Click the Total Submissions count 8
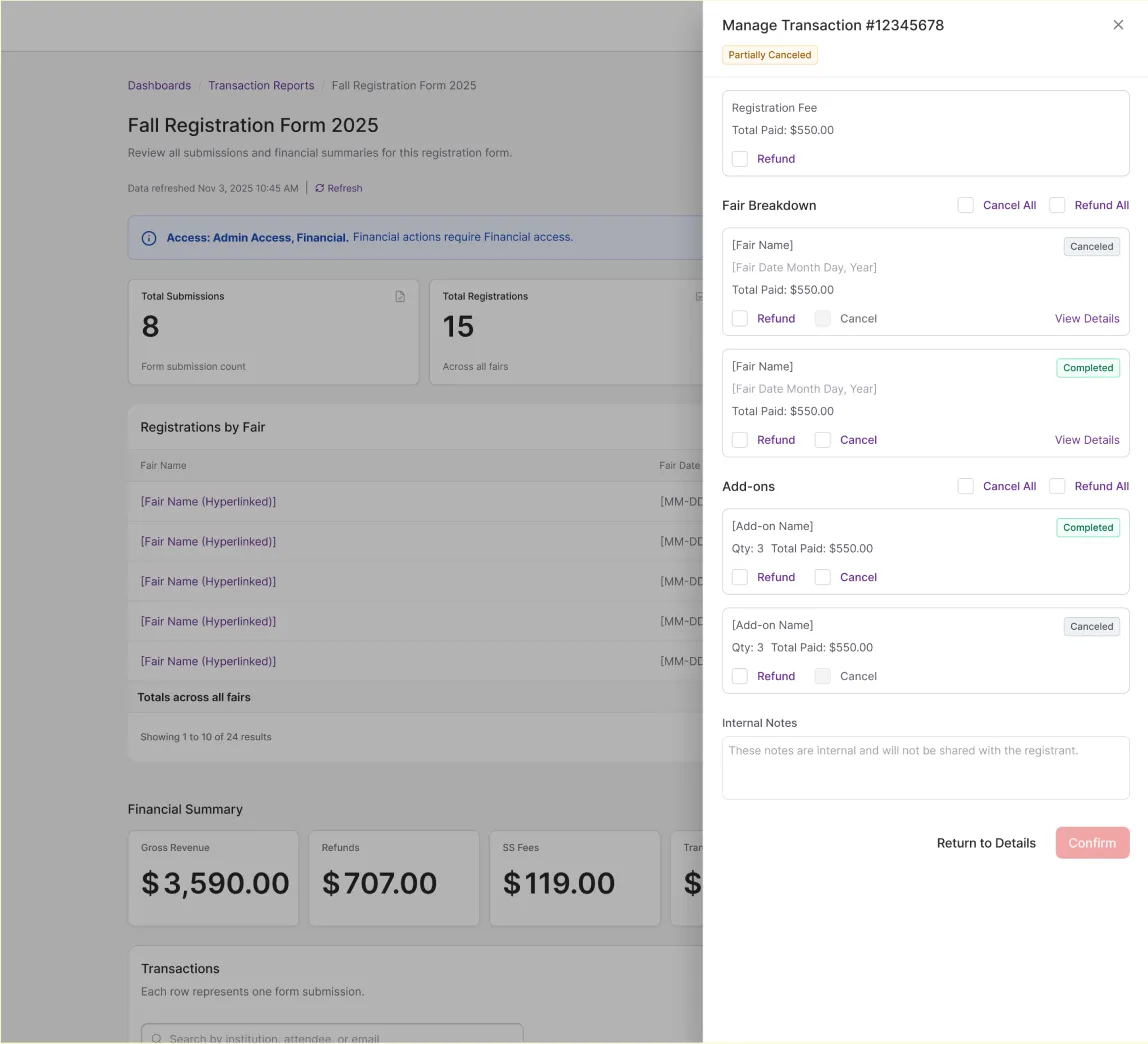Image resolution: width=1148 pixels, height=1044 pixels. 150,327
